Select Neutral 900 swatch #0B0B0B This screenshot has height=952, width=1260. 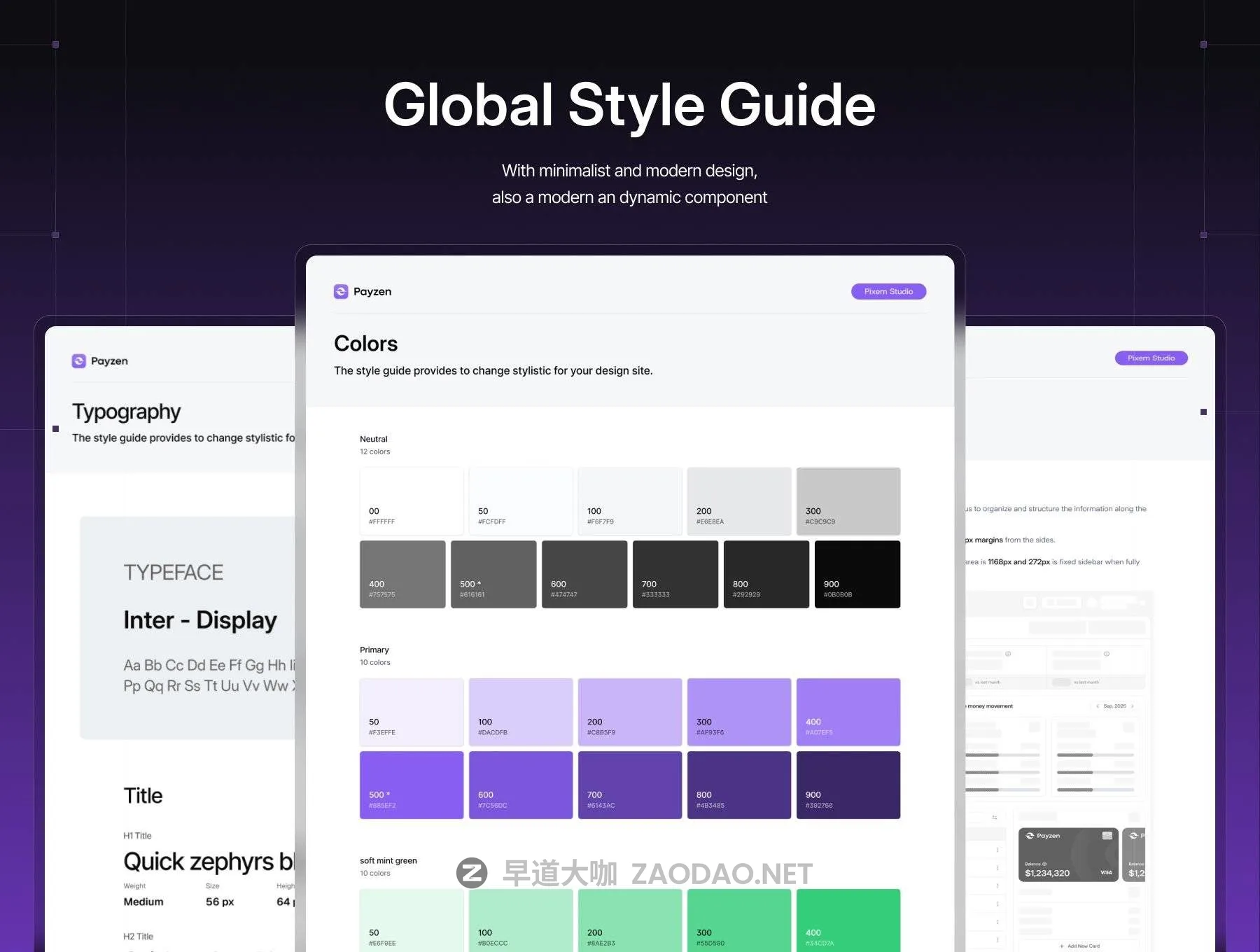pyautogui.click(x=857, y=574)
